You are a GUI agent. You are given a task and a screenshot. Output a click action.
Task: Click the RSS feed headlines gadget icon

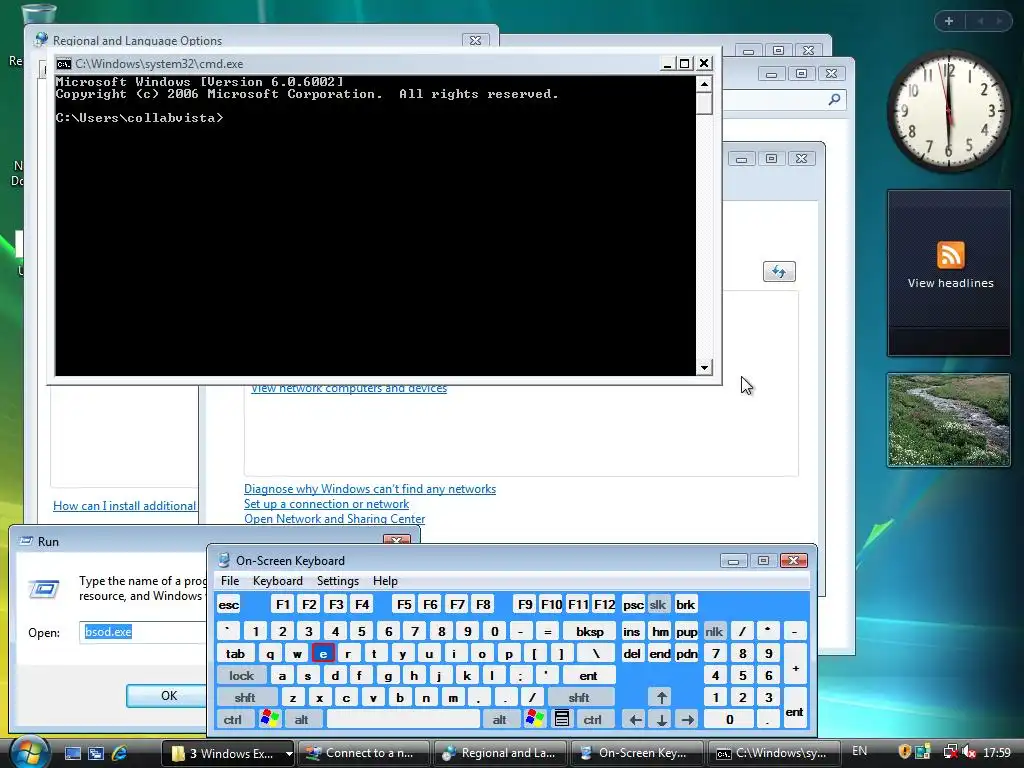click(x=950, y=255)
